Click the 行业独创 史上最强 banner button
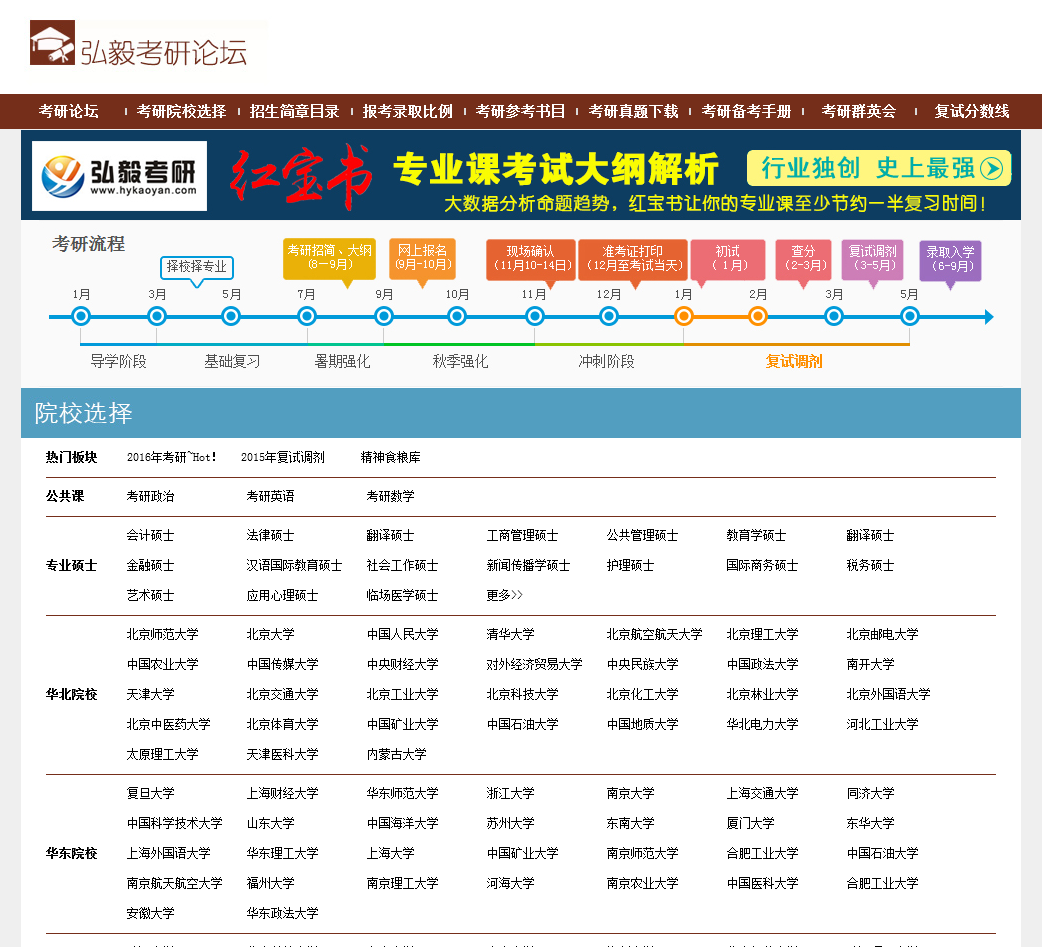The image size is (1042, 947). pyautogui.click(x=879, y=168)
